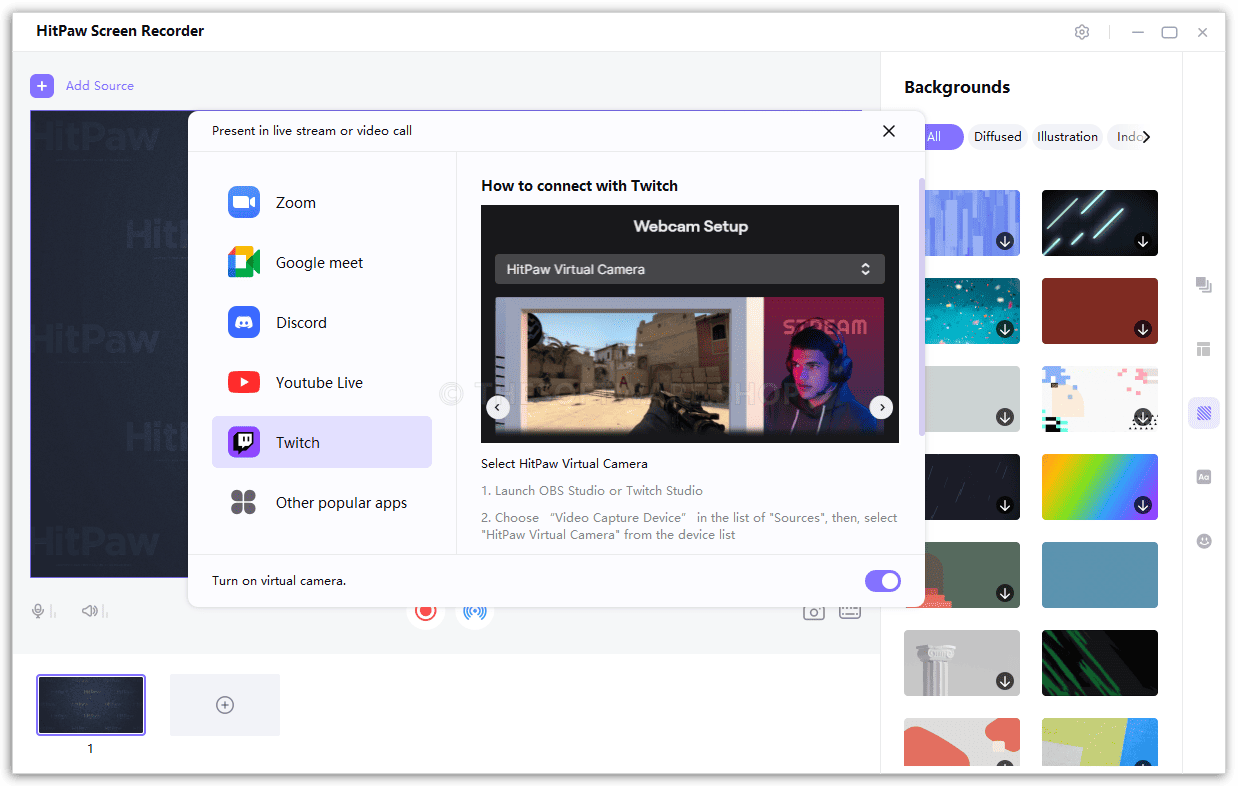Open the layout templates panel in the sidebar
The image size is (1238, 786).
[1204, 349]
